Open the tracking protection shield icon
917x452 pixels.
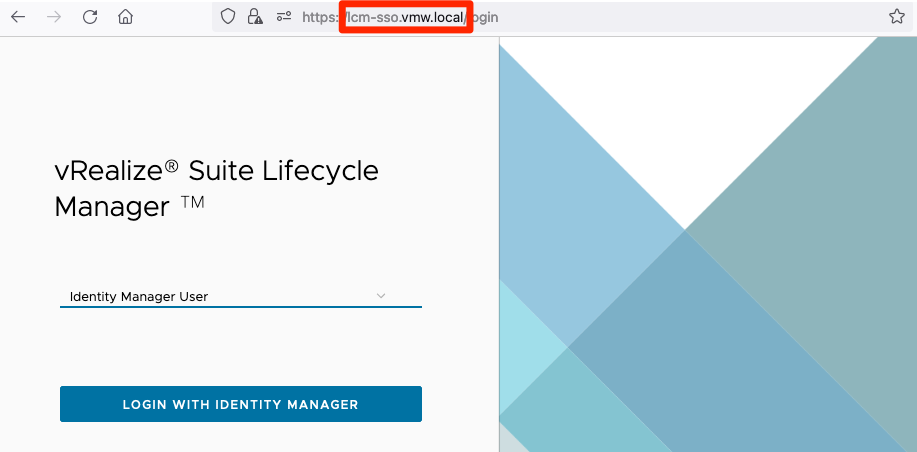click(x=227, y=16)
